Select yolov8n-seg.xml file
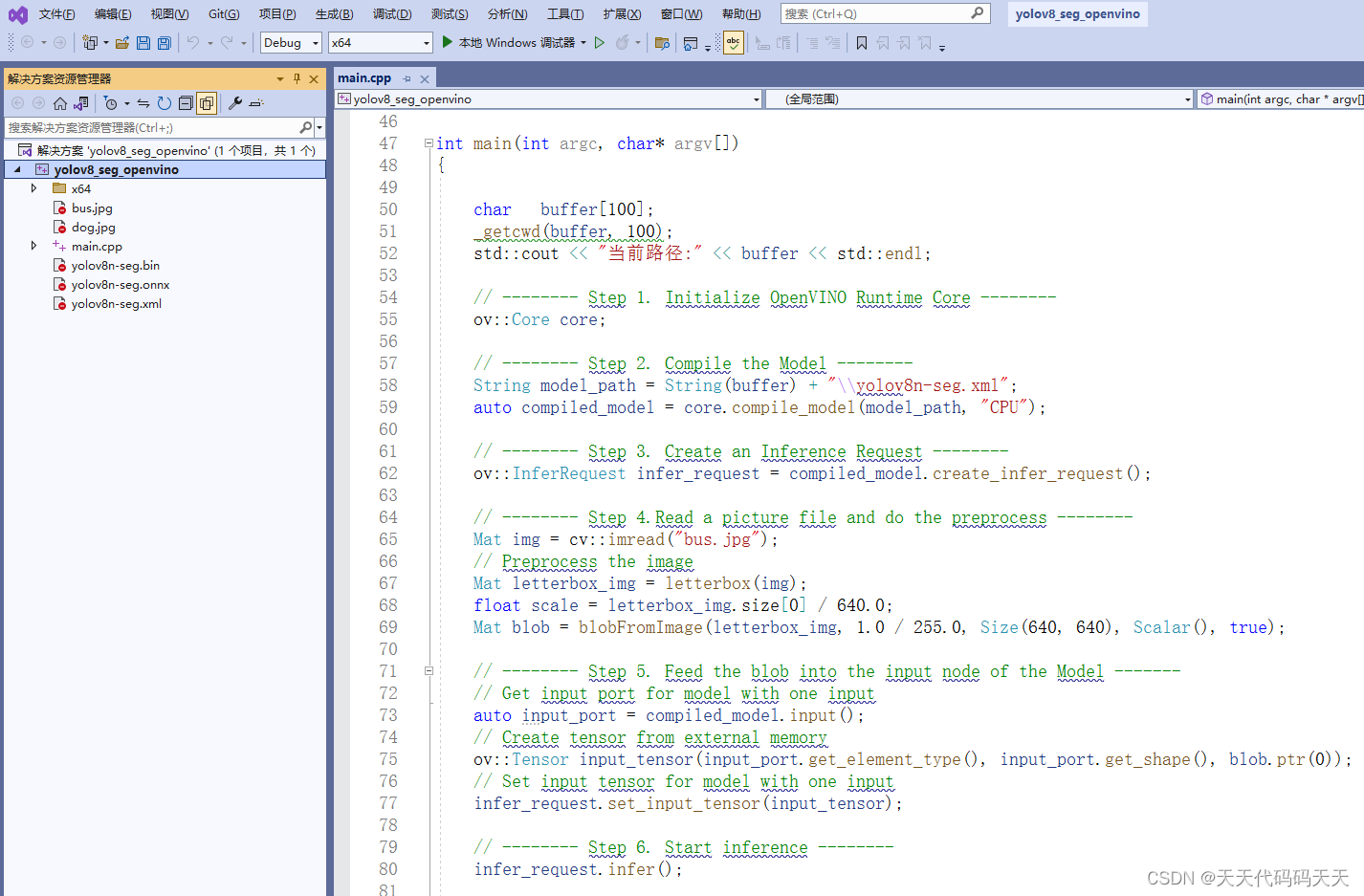 (x=116, y=303)
